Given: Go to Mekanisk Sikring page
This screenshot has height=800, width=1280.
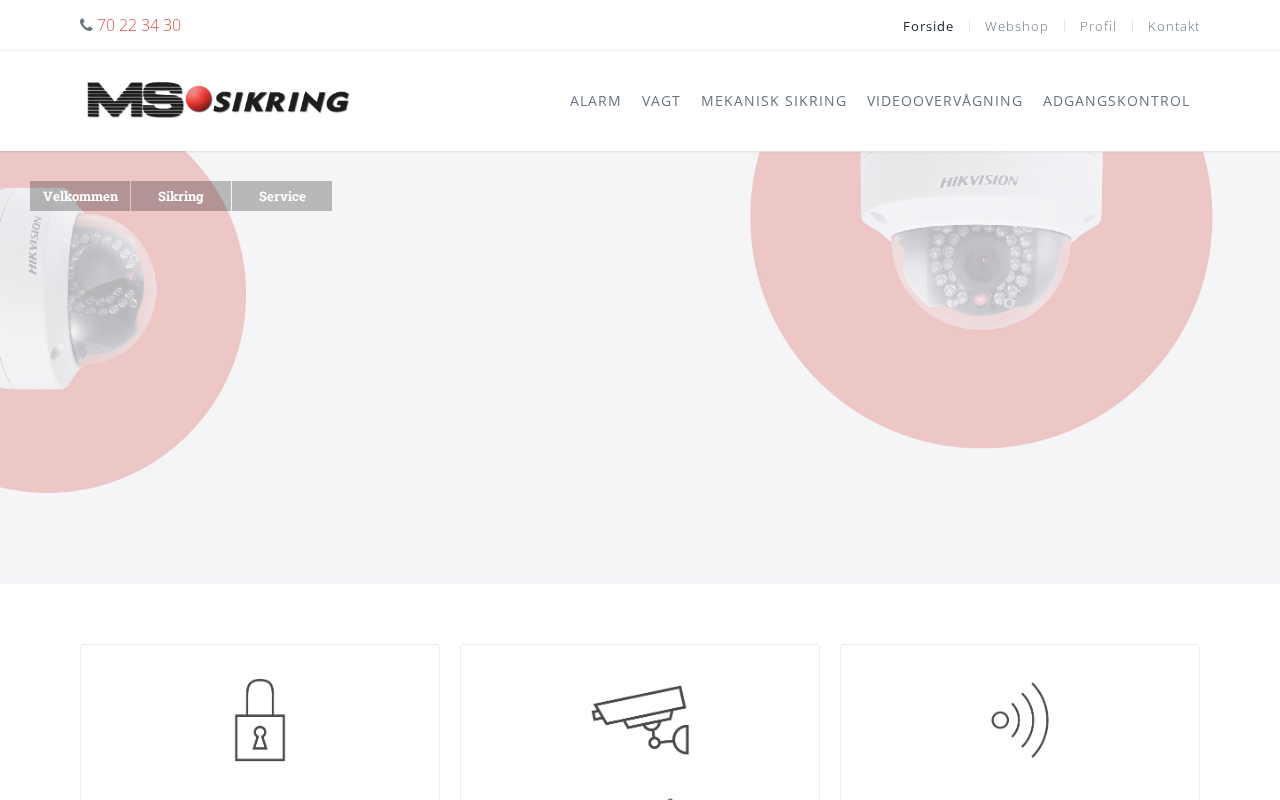Looking at the screenshot, I should (x=774, y=101).
